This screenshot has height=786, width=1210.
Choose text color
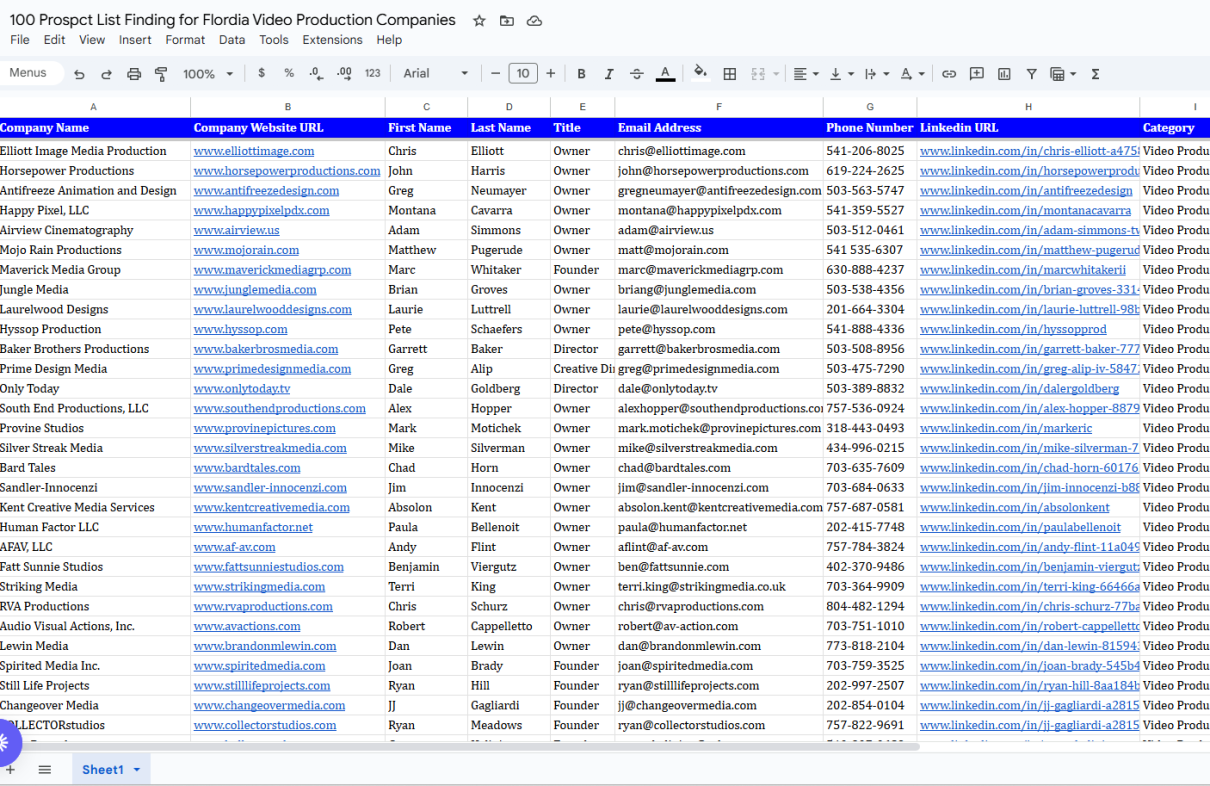pyautogui.click(x=665, y=74)
